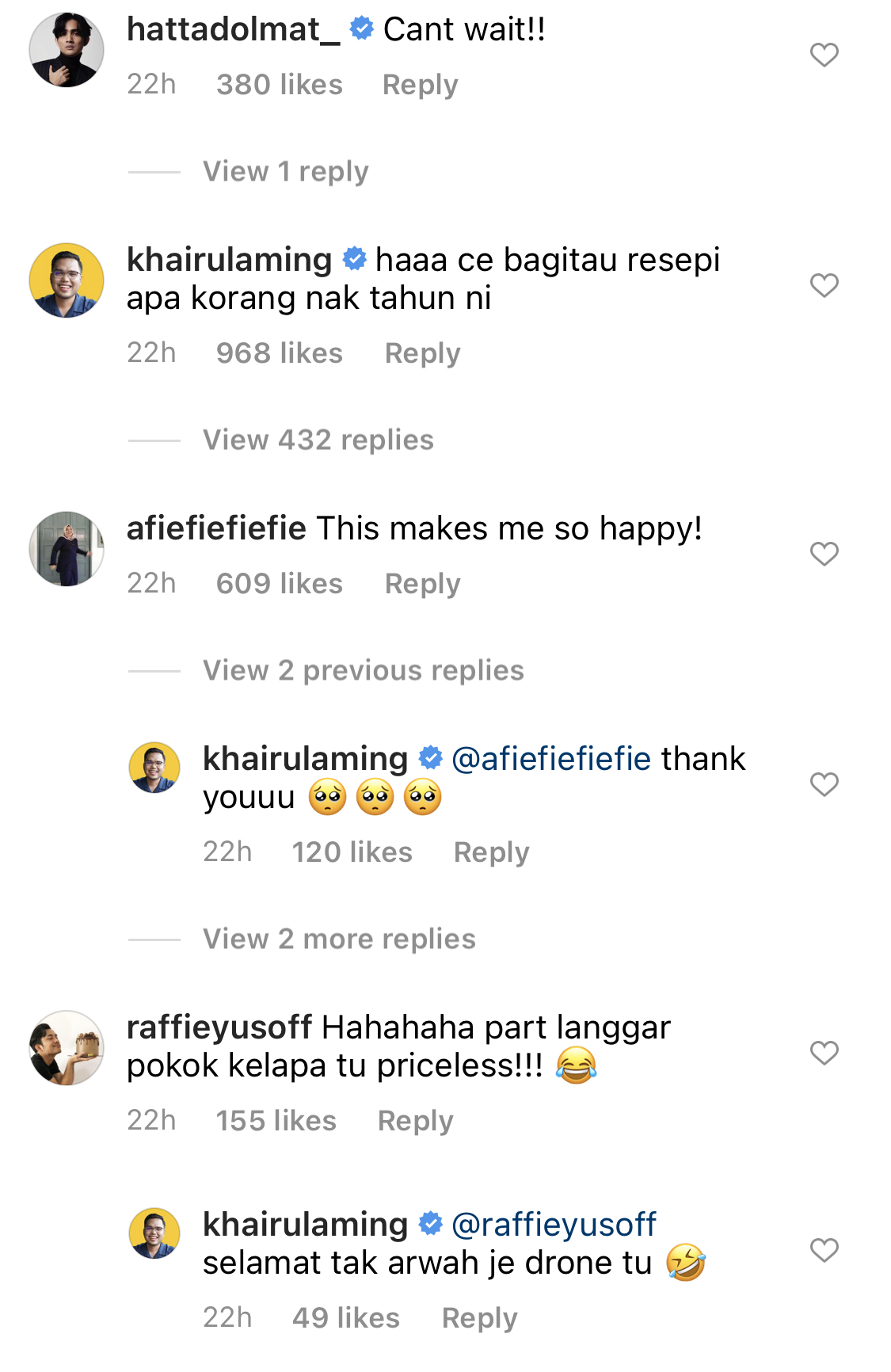Screen dimensions: 891x1372
Task: Open hattadolmat_ profile picture
Action: (67, 50)
